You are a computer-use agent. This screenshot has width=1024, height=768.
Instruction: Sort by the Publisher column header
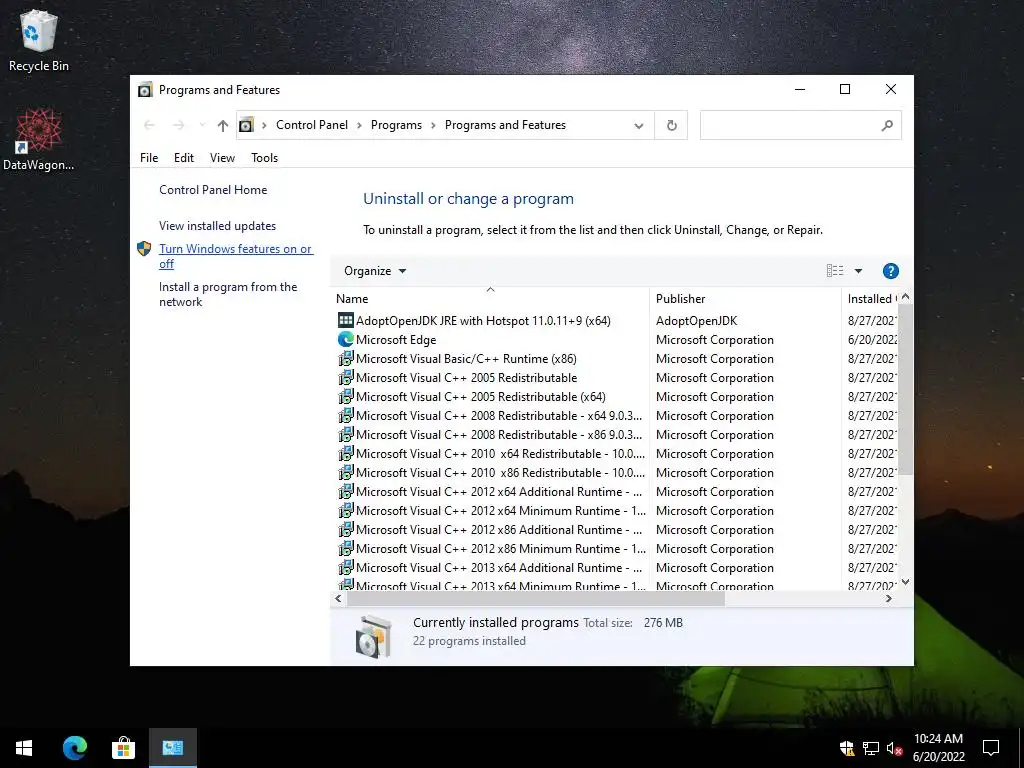pyautogui.click(x=746, y=298)
